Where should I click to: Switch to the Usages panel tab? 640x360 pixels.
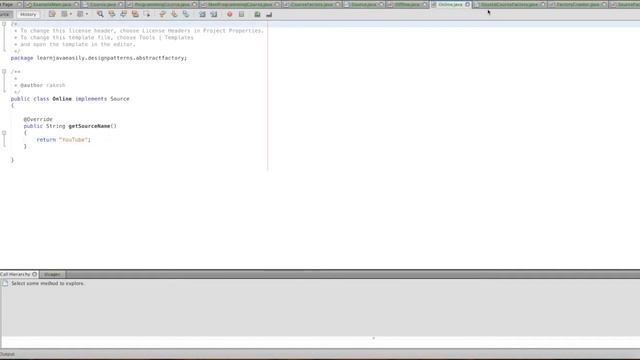pos(52,274)
